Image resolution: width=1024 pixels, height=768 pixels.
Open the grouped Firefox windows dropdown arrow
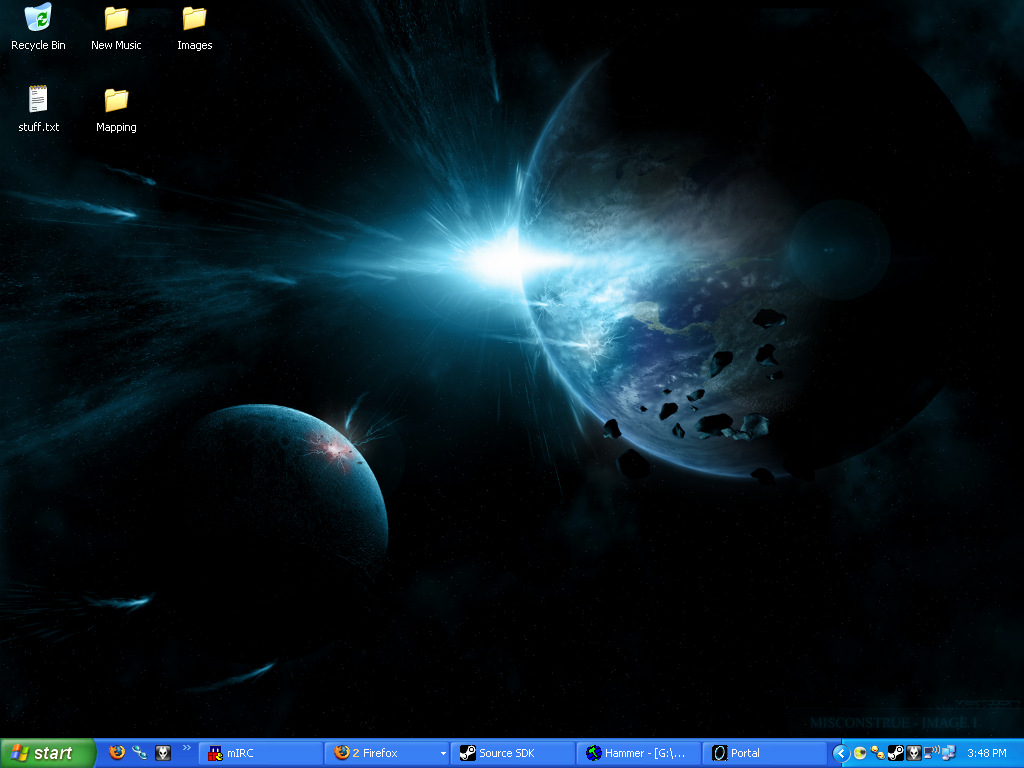443,754
